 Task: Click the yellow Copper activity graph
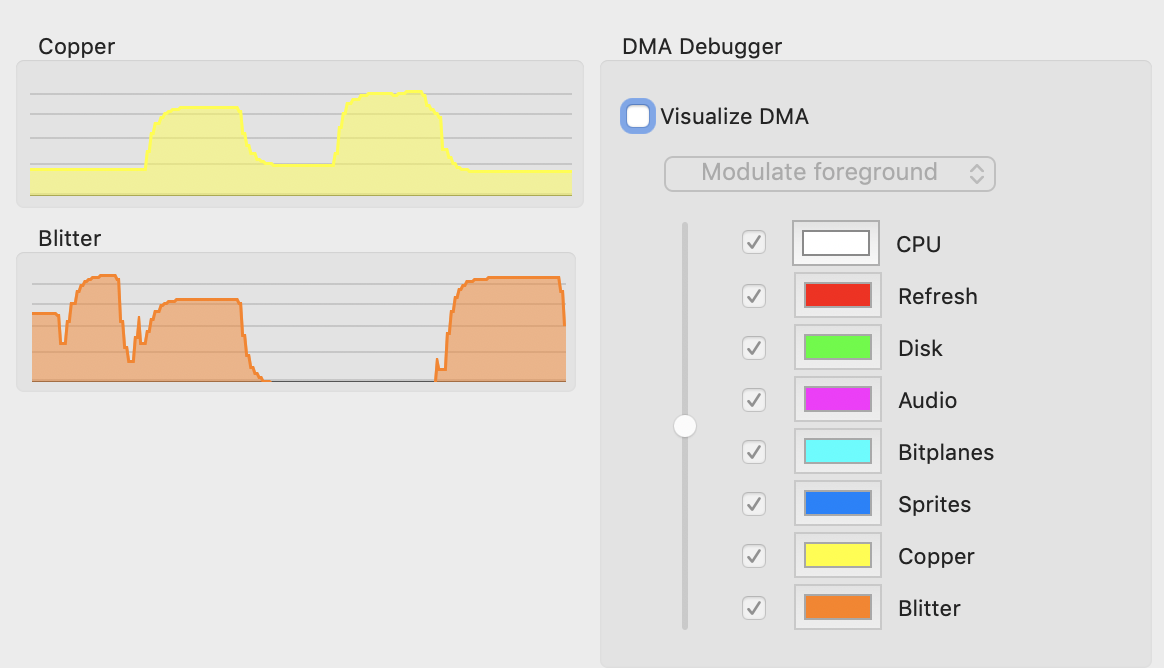point(301,134)
